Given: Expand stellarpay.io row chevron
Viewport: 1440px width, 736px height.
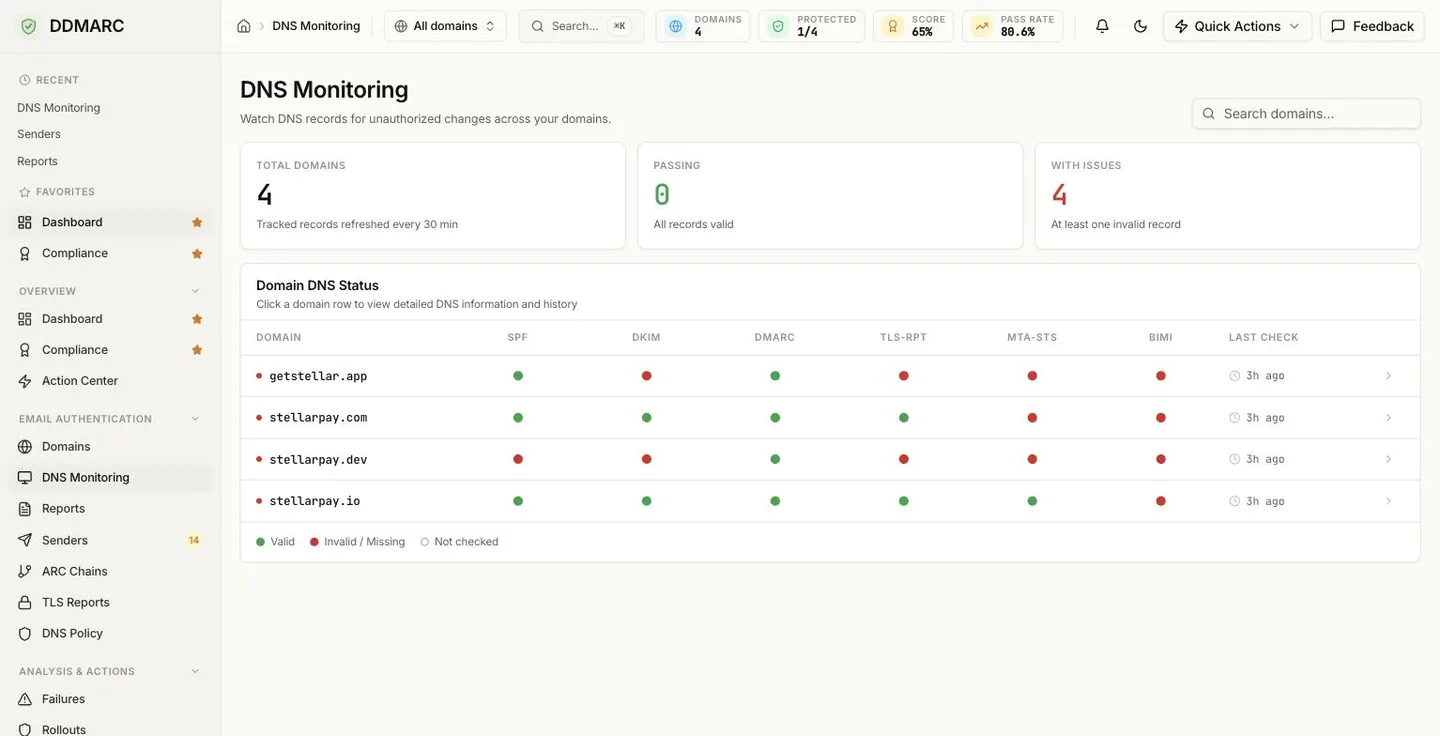Looking at the screenshot, I should 1388,501.
